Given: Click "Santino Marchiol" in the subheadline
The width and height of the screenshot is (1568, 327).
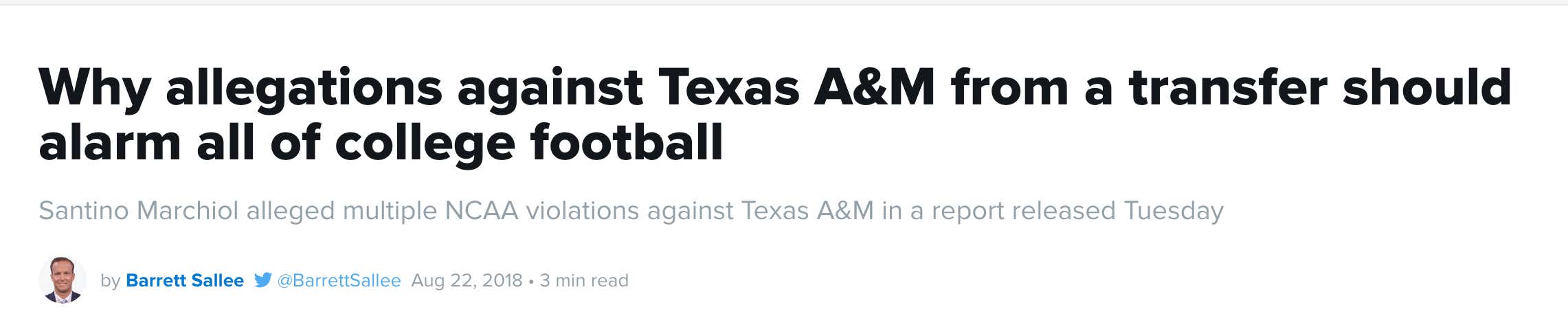Looking at the screenshot, I should point(139,210).
